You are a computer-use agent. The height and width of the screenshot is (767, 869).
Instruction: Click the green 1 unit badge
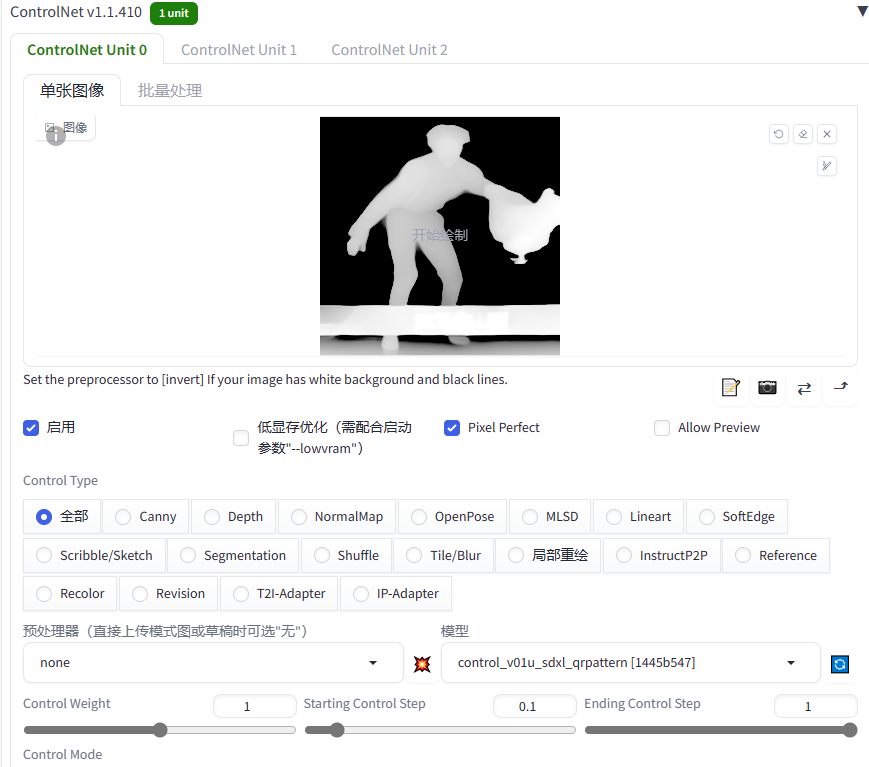(174, 13)
